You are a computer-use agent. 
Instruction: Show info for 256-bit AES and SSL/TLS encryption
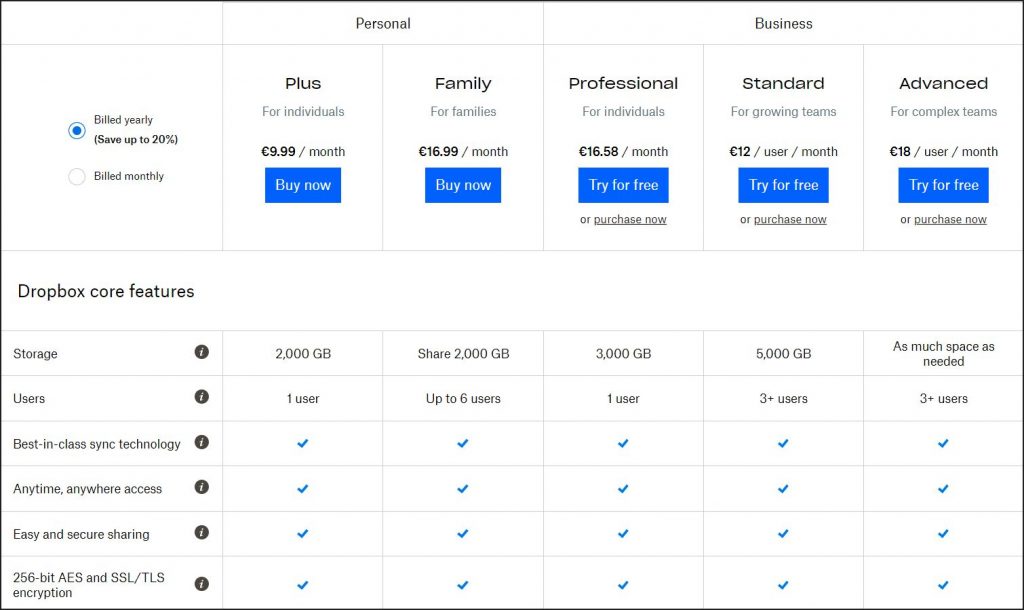click(202, 584)
